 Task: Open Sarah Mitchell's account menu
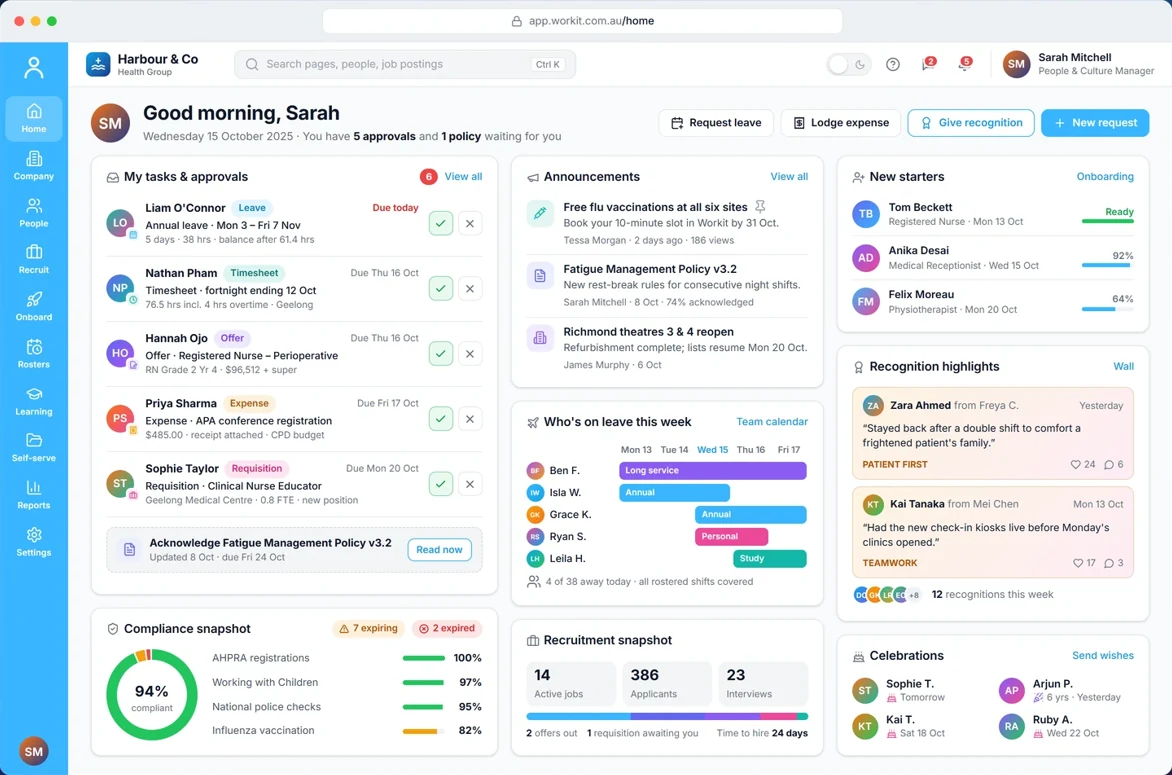pos(1079,64)
